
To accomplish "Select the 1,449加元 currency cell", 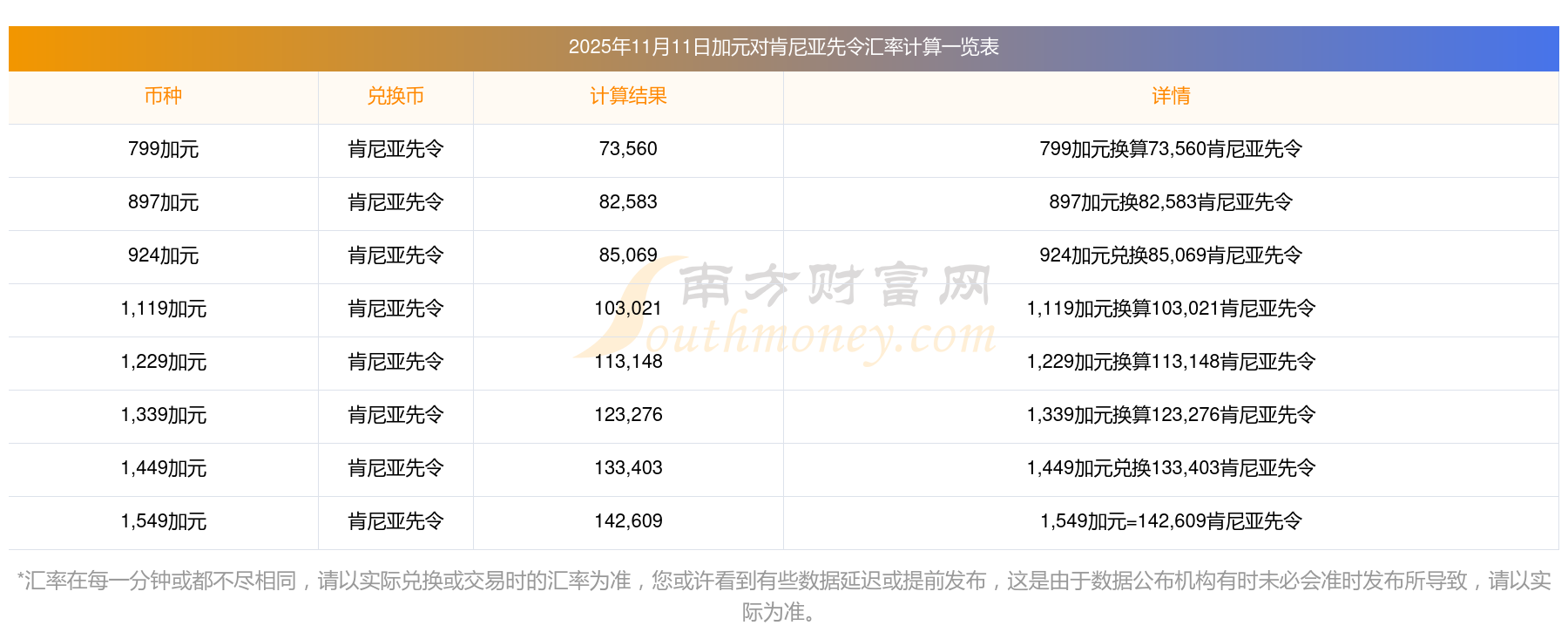I will point(163,468).
